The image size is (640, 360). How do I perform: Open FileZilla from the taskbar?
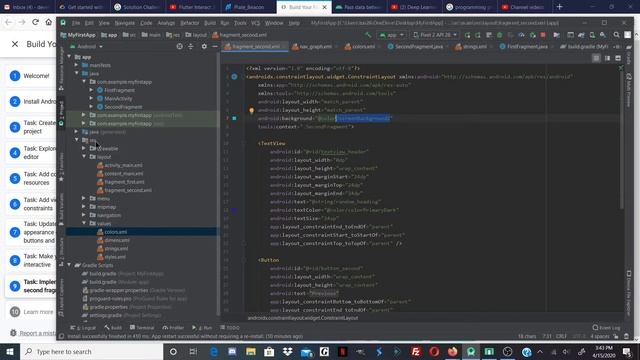point(416,351)
